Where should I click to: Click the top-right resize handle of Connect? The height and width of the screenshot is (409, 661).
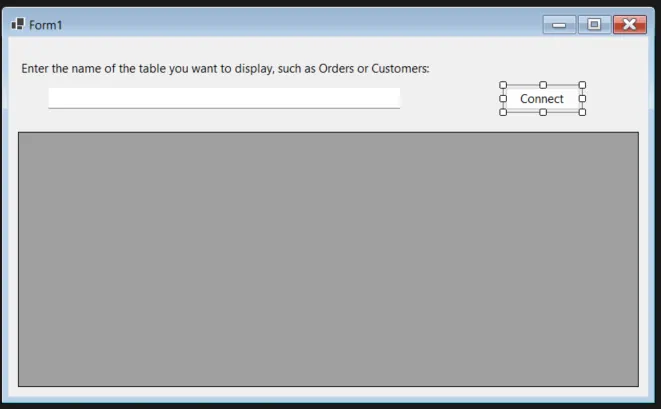tap(582, 85)
